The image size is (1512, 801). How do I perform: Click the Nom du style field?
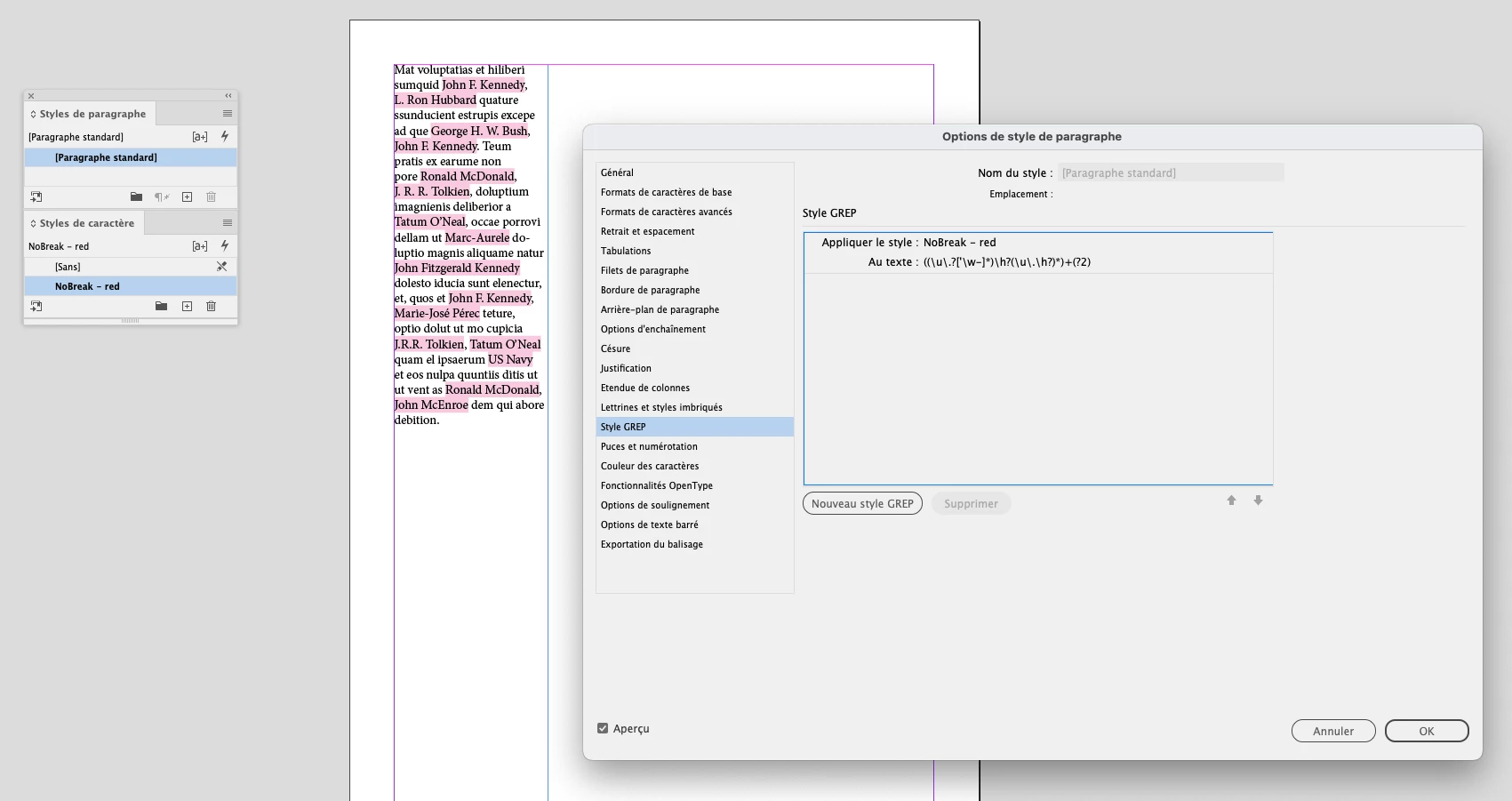pyautogui.click(x=1171, y=172)
